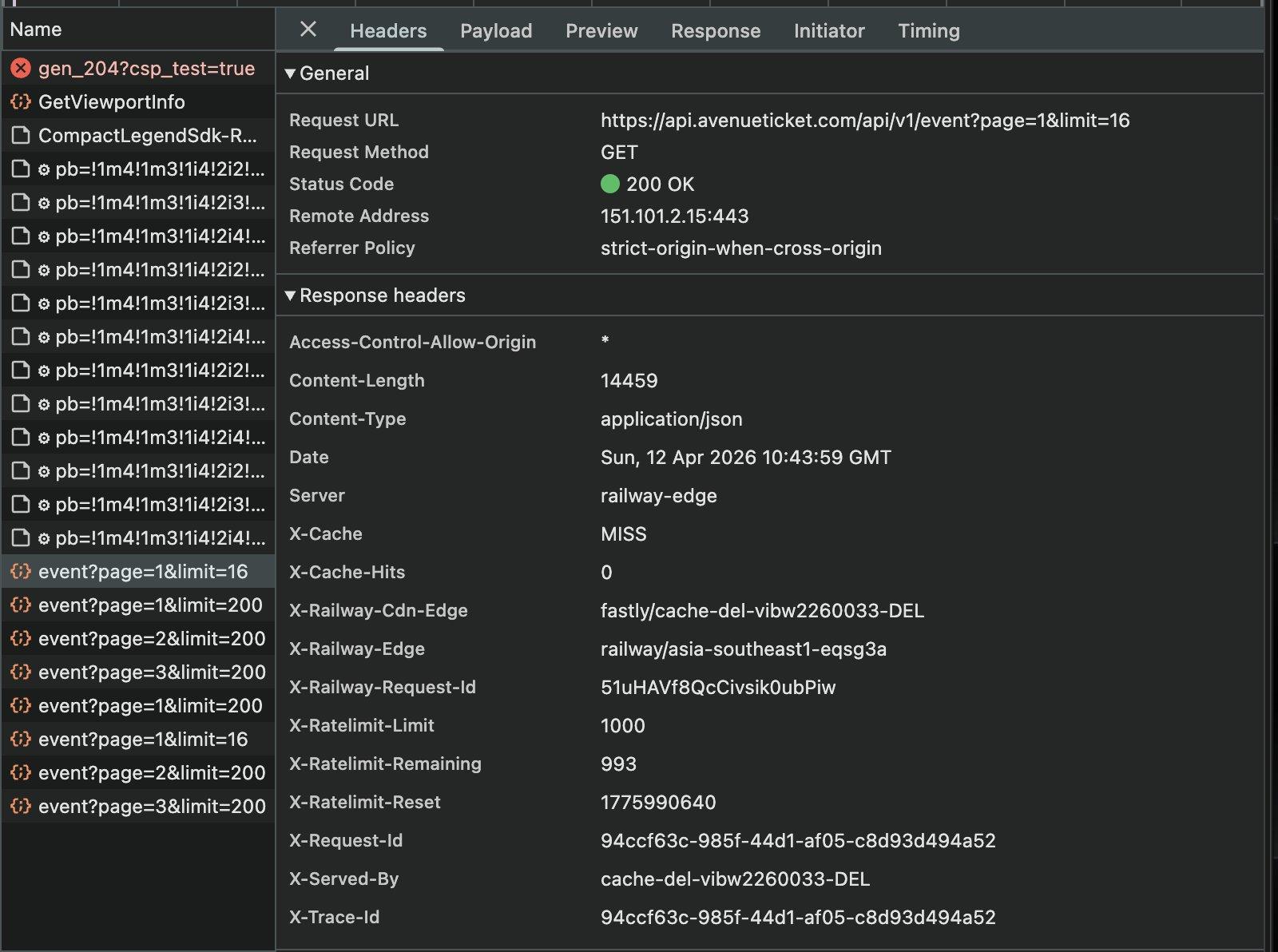Screen dimensions: 1278x952
Task: Open the Initiator tab
Action: click(x=829, y=30)
